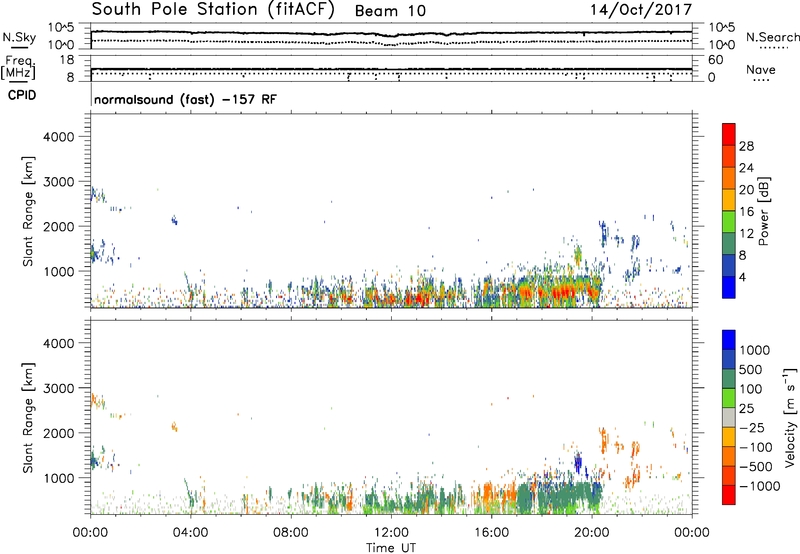
Task: Click the left '10^5' noise axis tick
Action: click(x=61, y=27)
